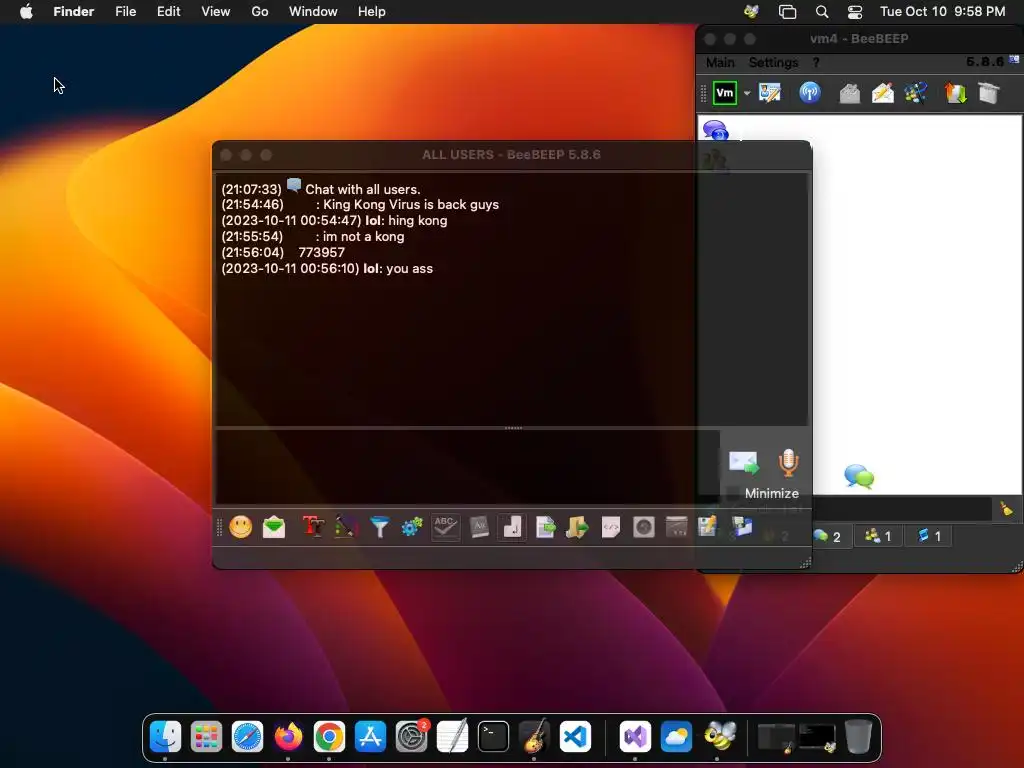Open Terminal from the Dock
This screenshot has height=768, width=1024.
[493, 737]
